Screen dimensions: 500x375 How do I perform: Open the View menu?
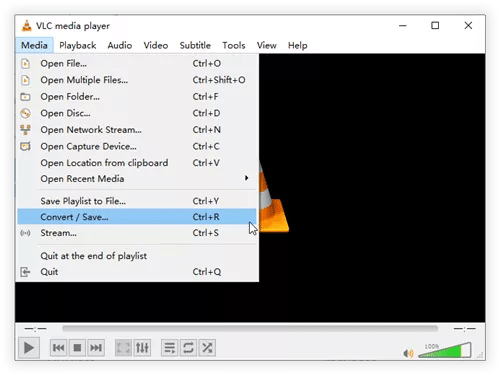tap(266, 45)
